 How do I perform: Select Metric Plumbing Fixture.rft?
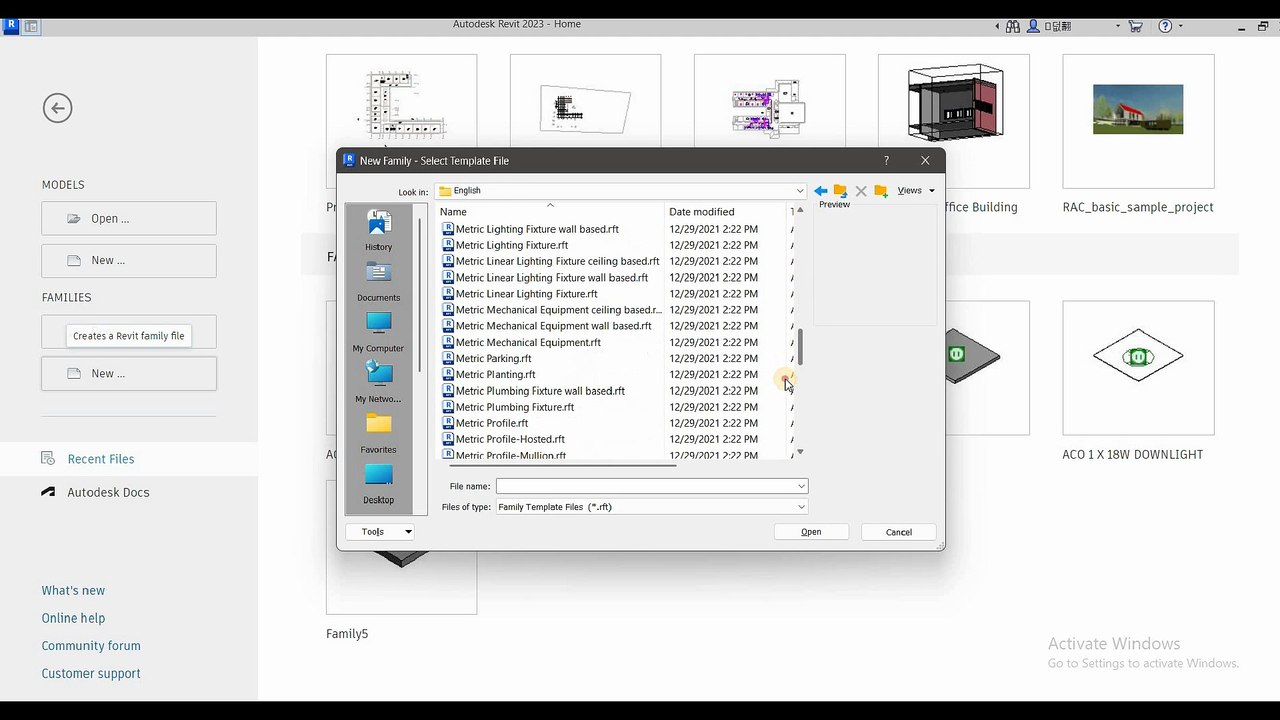(515, 407)
